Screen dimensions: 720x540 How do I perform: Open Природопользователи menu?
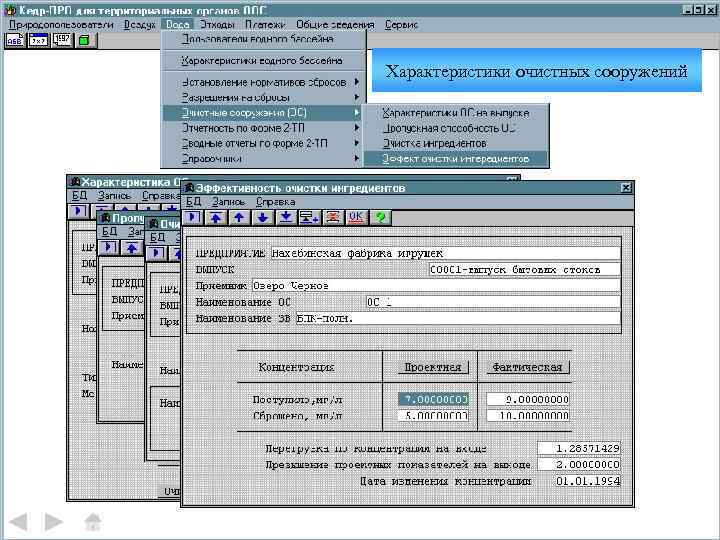[x=61, y=25]
